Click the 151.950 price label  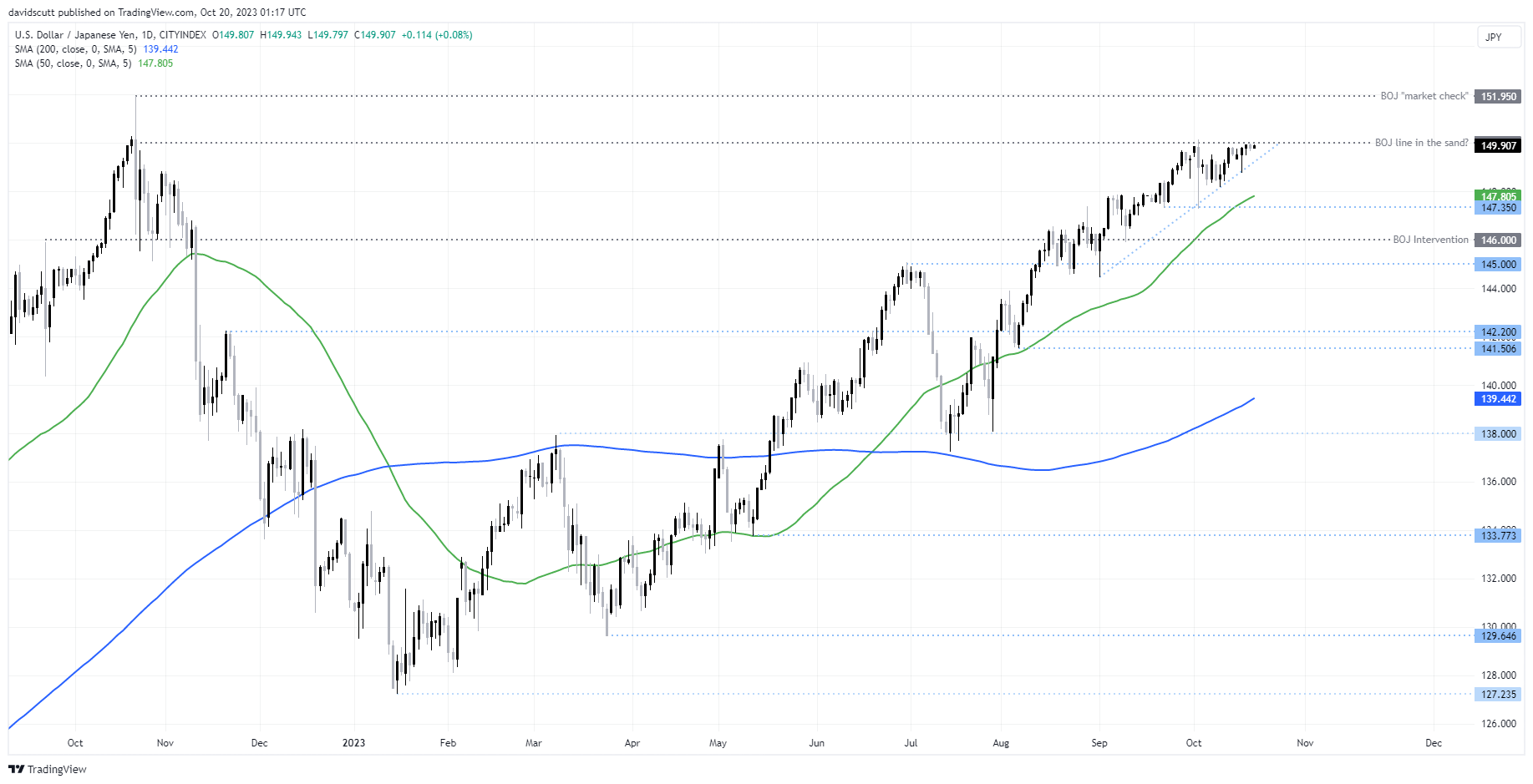pos(1498,97)
